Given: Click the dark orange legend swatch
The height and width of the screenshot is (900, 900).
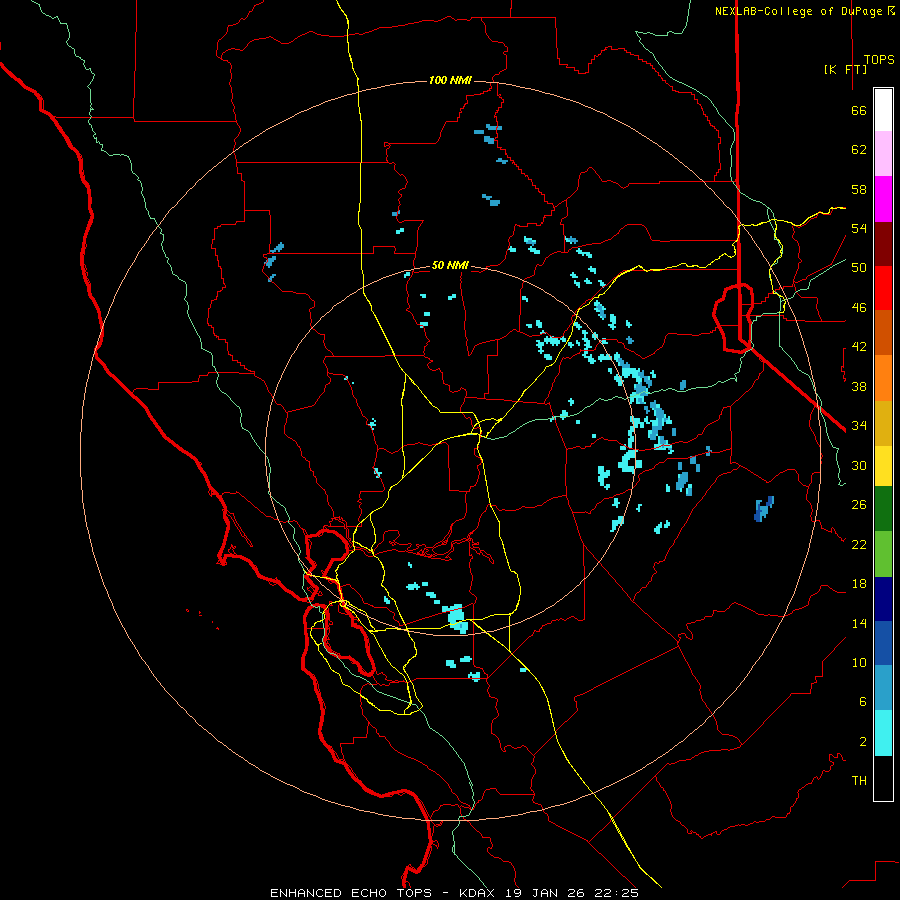Looking at the screenshot, I should pyautogui.click(x=883, y=332).
